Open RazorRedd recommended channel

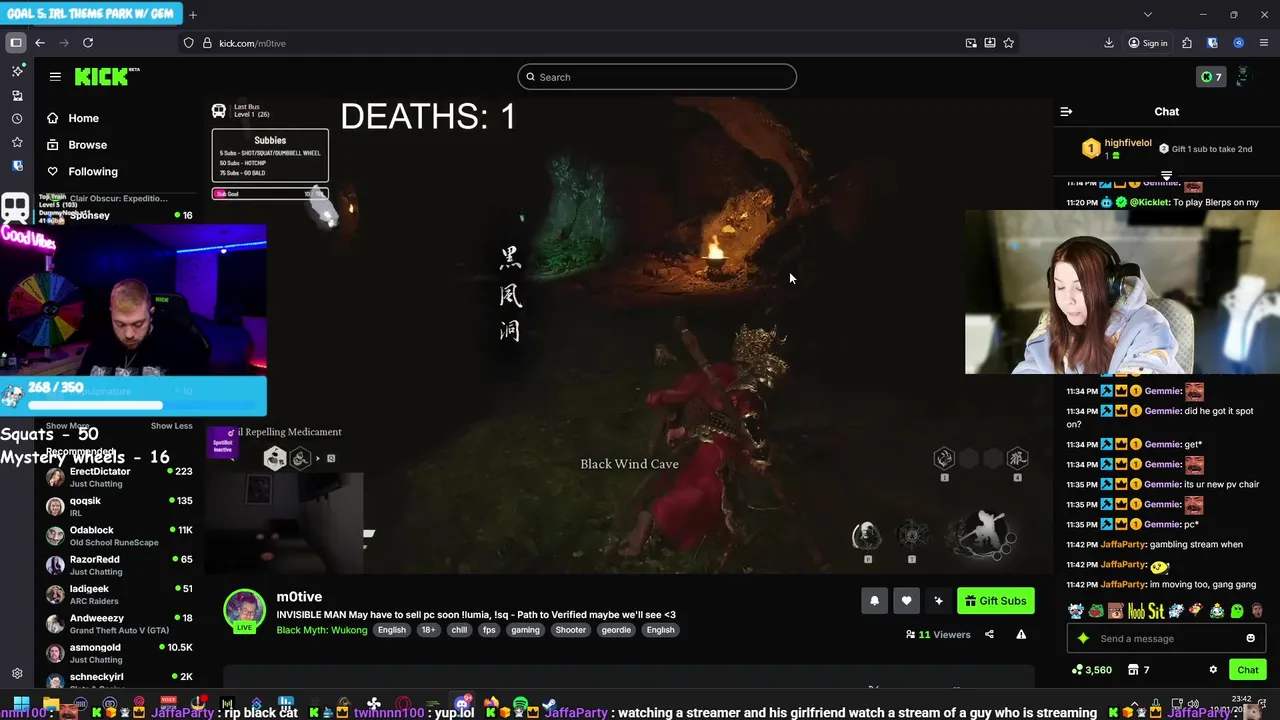119,564
